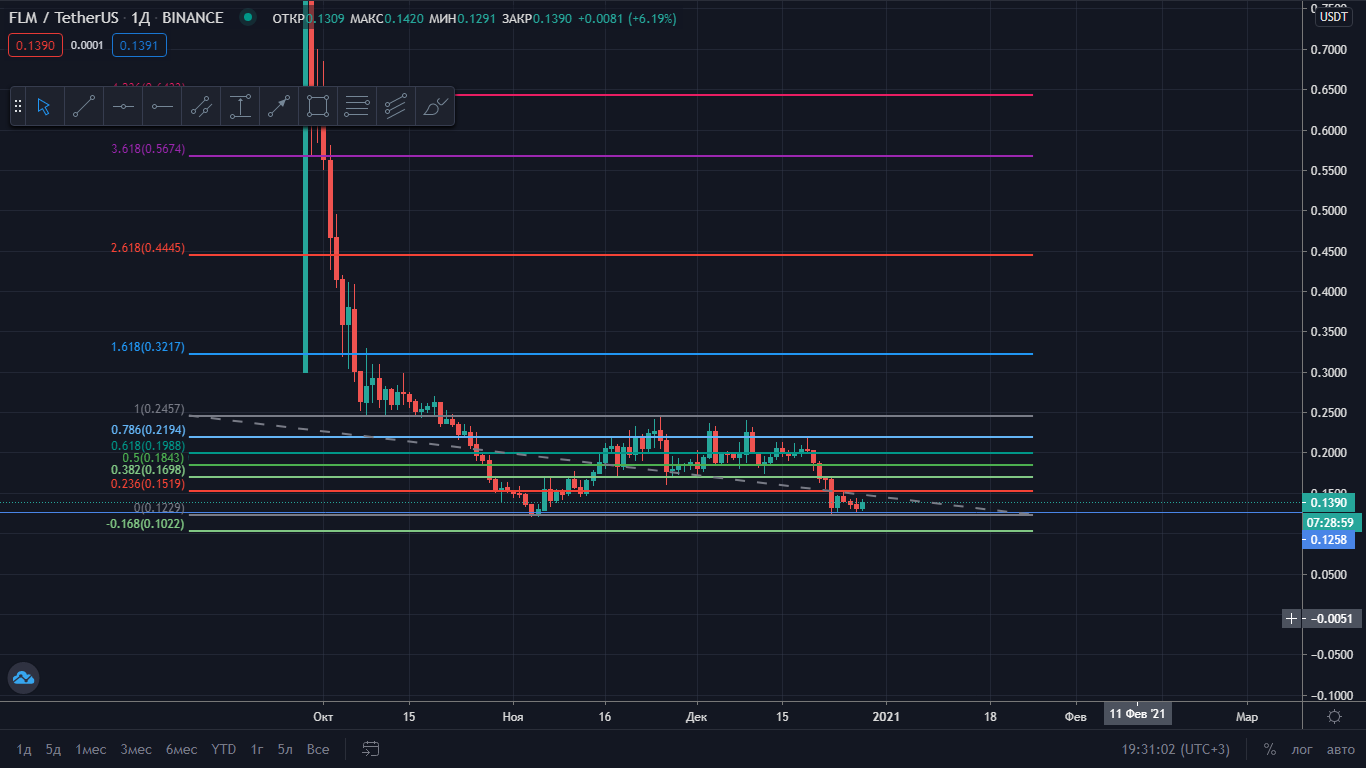Viewport: 1366px width, 768px height.
Task: Open chart settings gear icon
Action: pos(1334,716)
